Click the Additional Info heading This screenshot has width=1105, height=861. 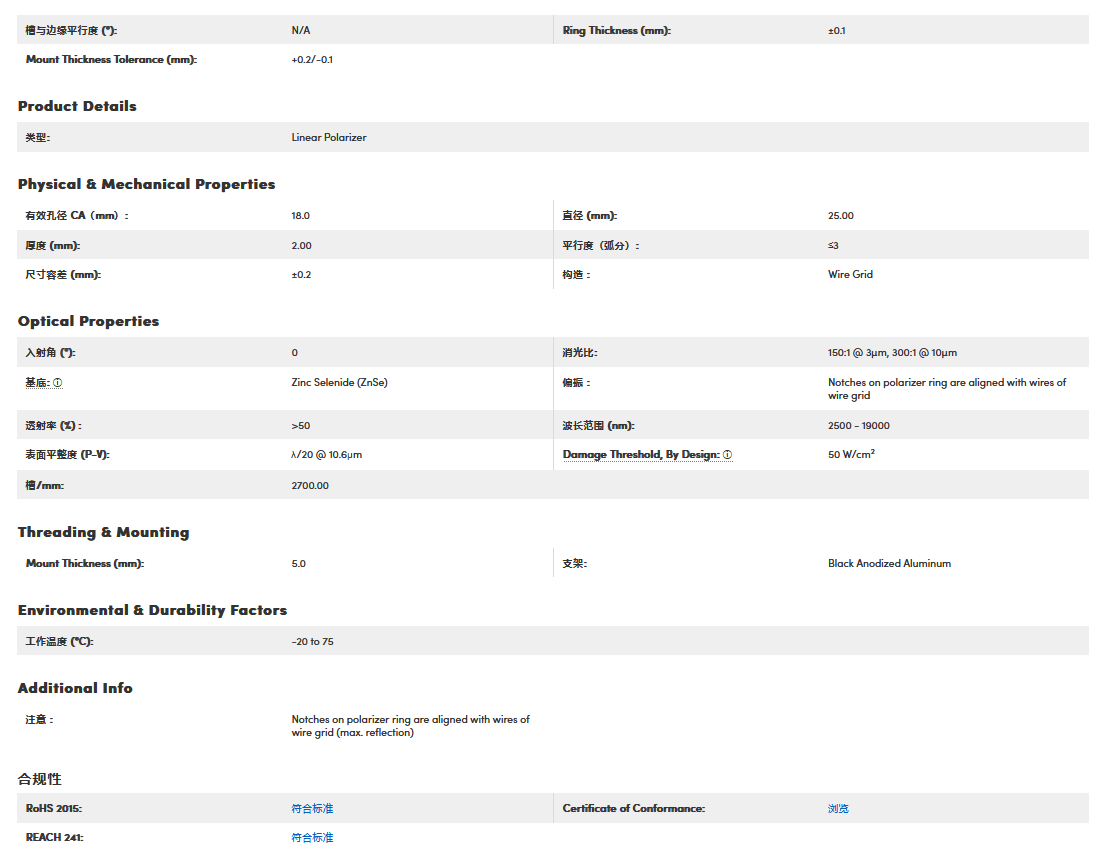75,688
